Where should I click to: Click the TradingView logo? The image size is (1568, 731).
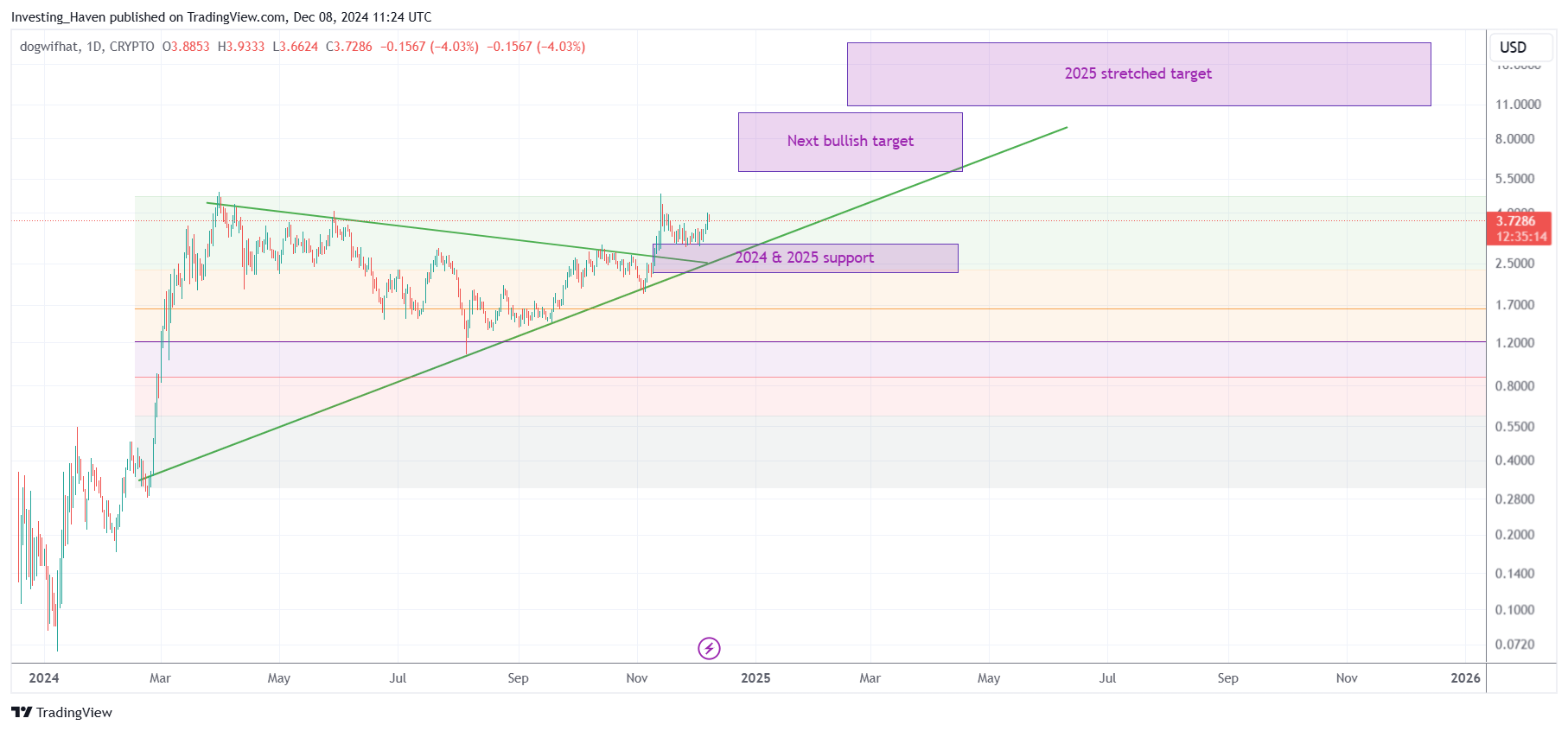(x=62, y=712)
